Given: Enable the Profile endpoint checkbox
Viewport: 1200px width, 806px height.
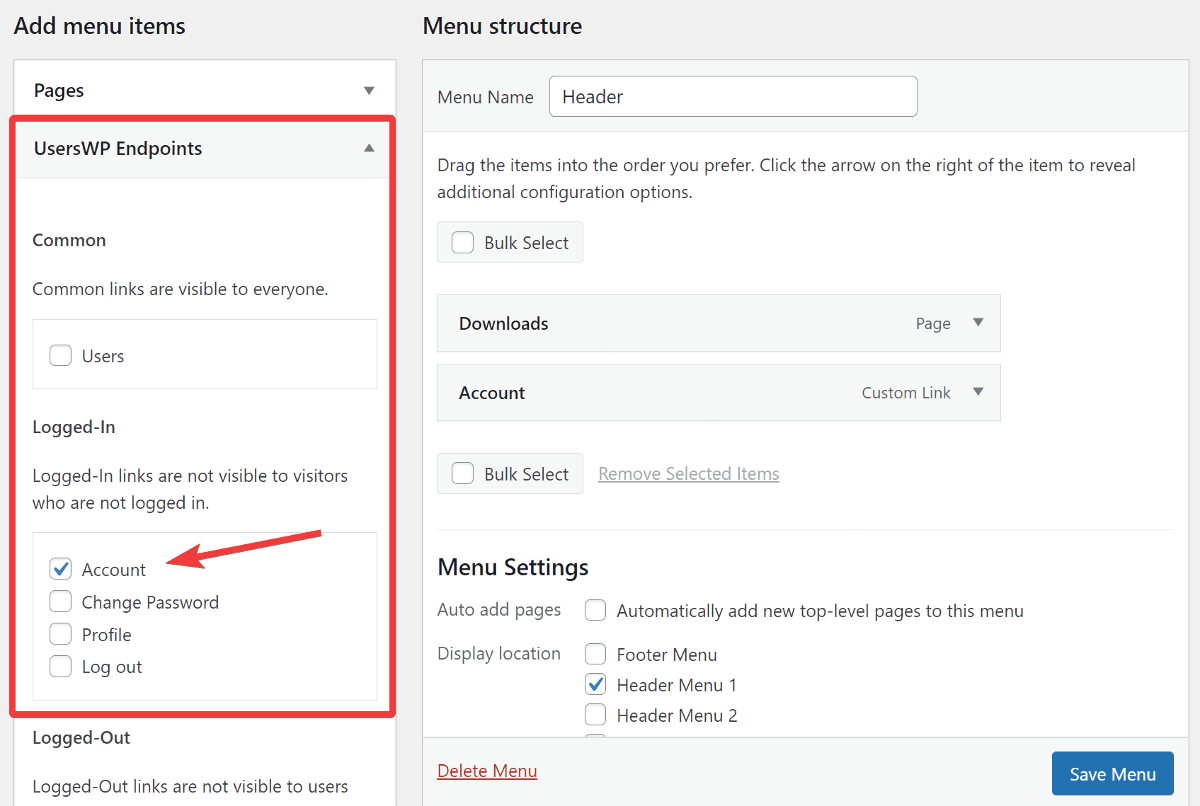Looking at the screenshot, I should 61,634.
